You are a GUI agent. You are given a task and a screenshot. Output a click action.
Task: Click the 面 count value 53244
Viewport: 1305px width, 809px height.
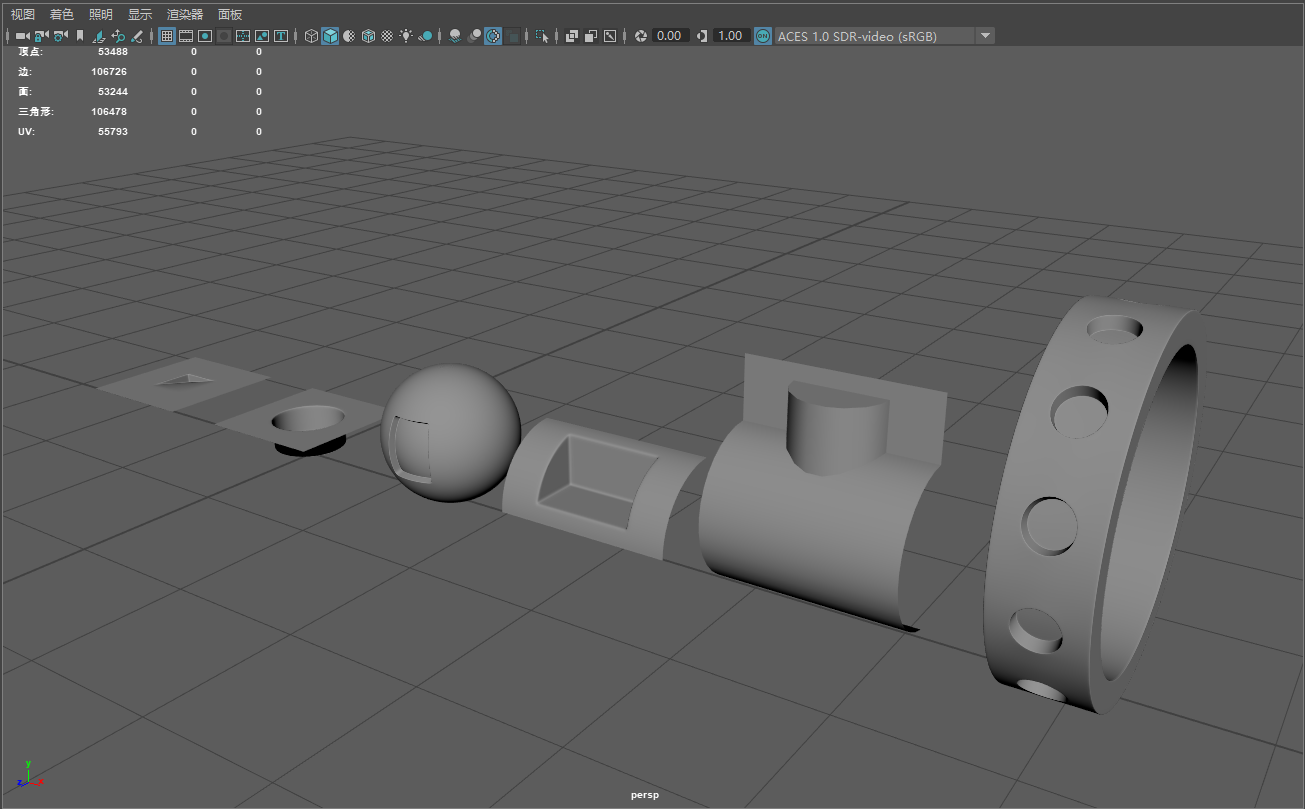[x=113, y=92]
